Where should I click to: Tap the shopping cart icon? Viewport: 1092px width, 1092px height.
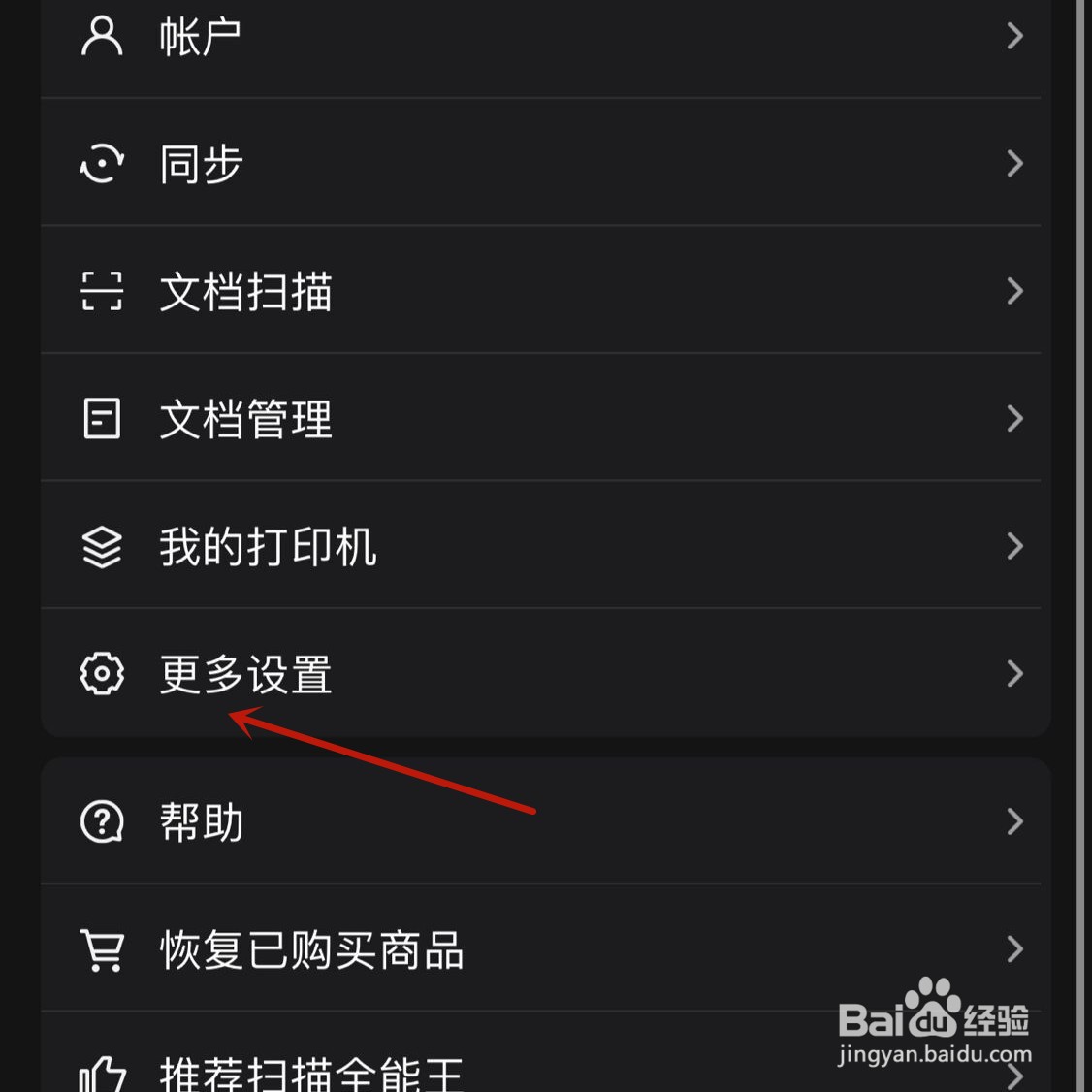pos(102,949)
